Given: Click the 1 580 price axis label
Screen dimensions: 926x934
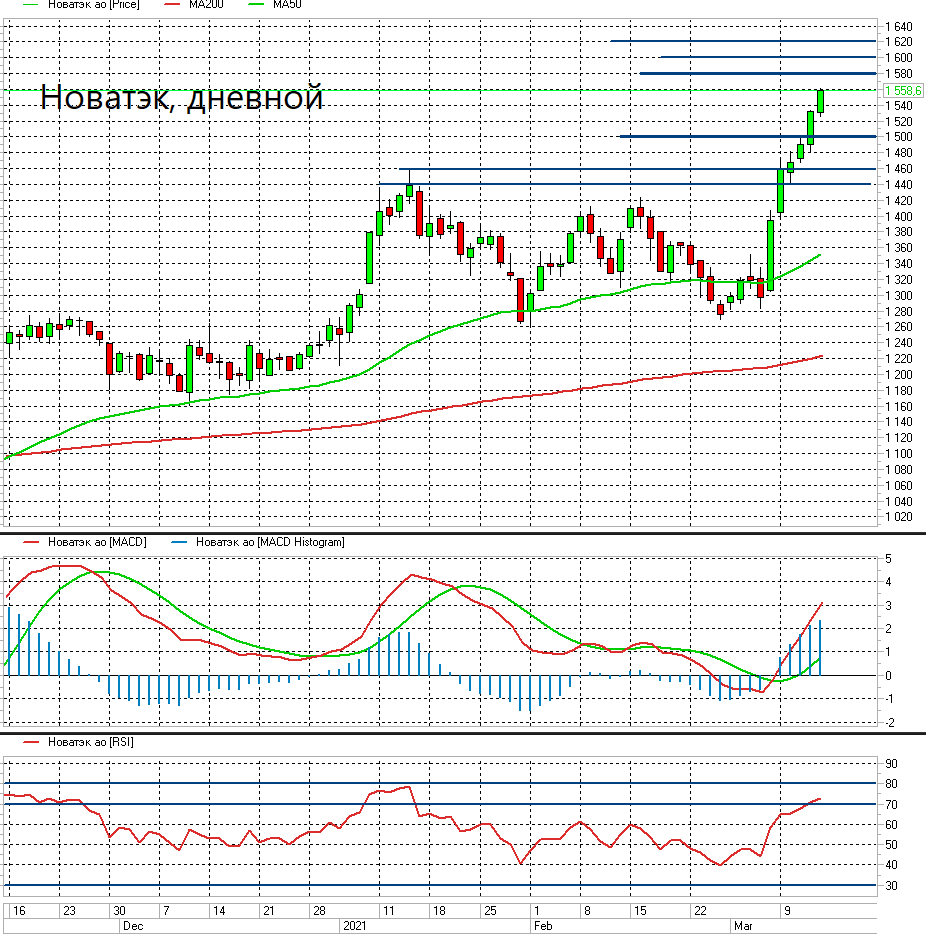Looking at the screenshot, I should [x=899, y=74].
